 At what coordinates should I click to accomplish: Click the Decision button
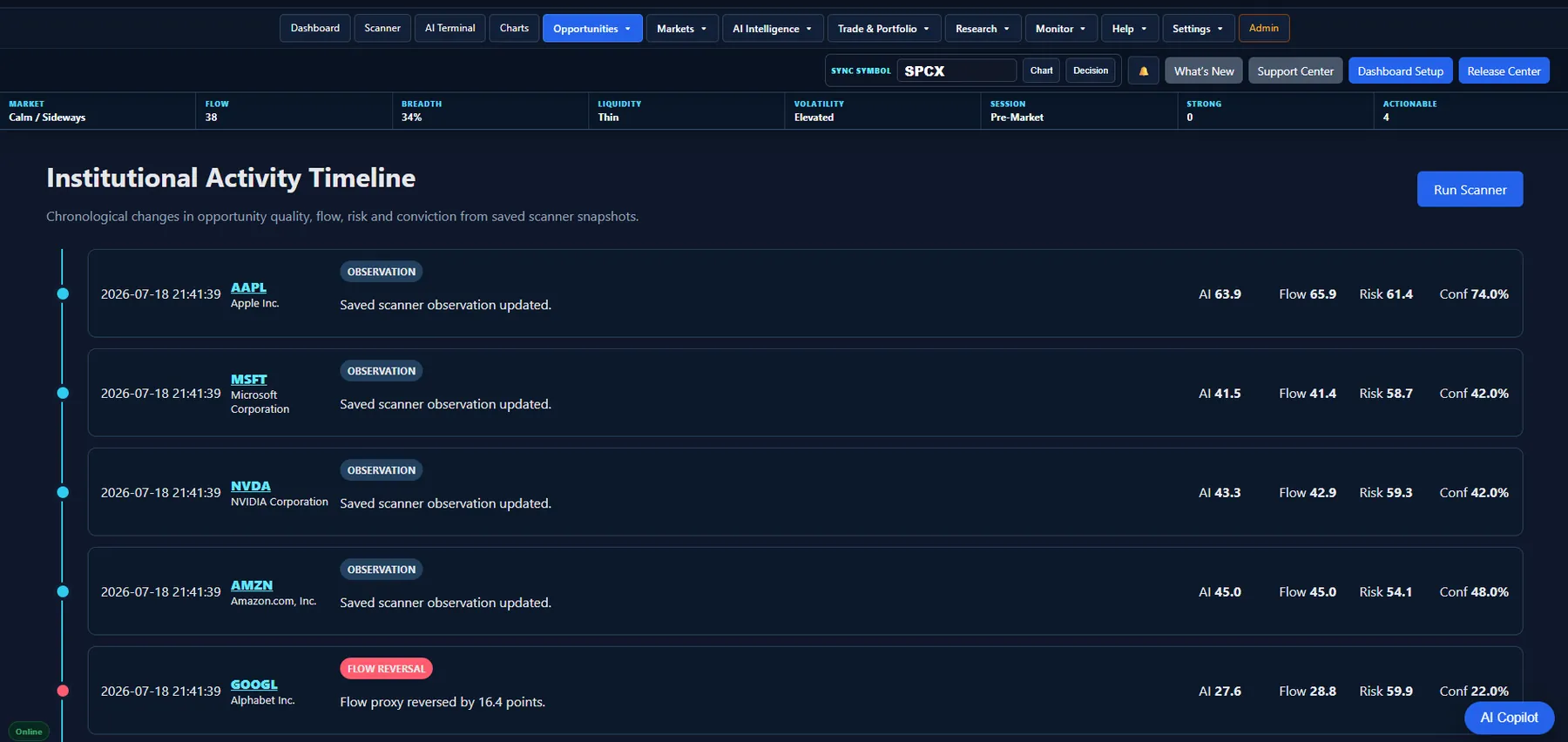pos(1091,71)
